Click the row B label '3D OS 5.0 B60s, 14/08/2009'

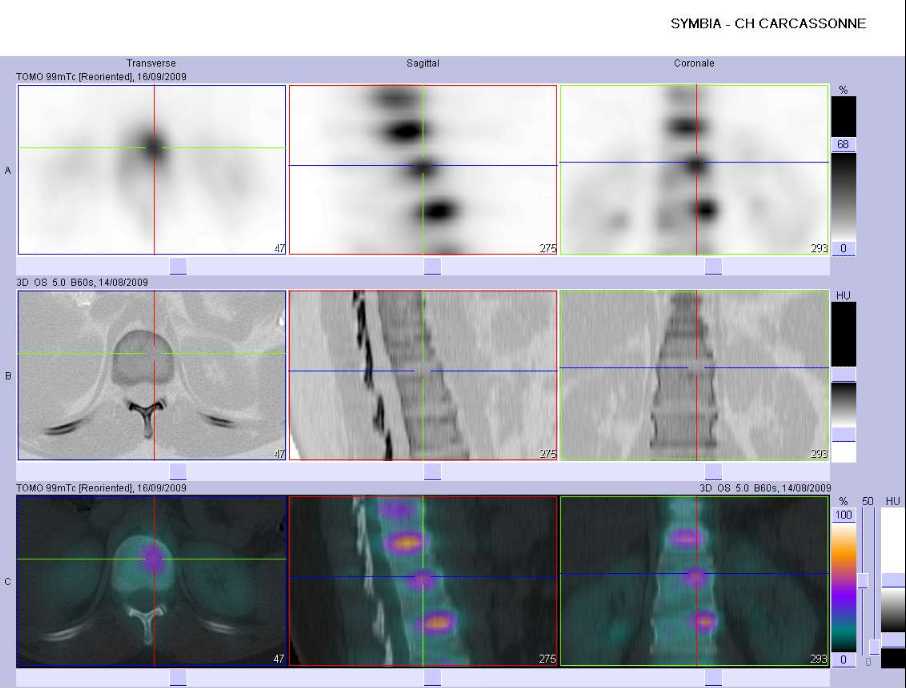point(82,282)
